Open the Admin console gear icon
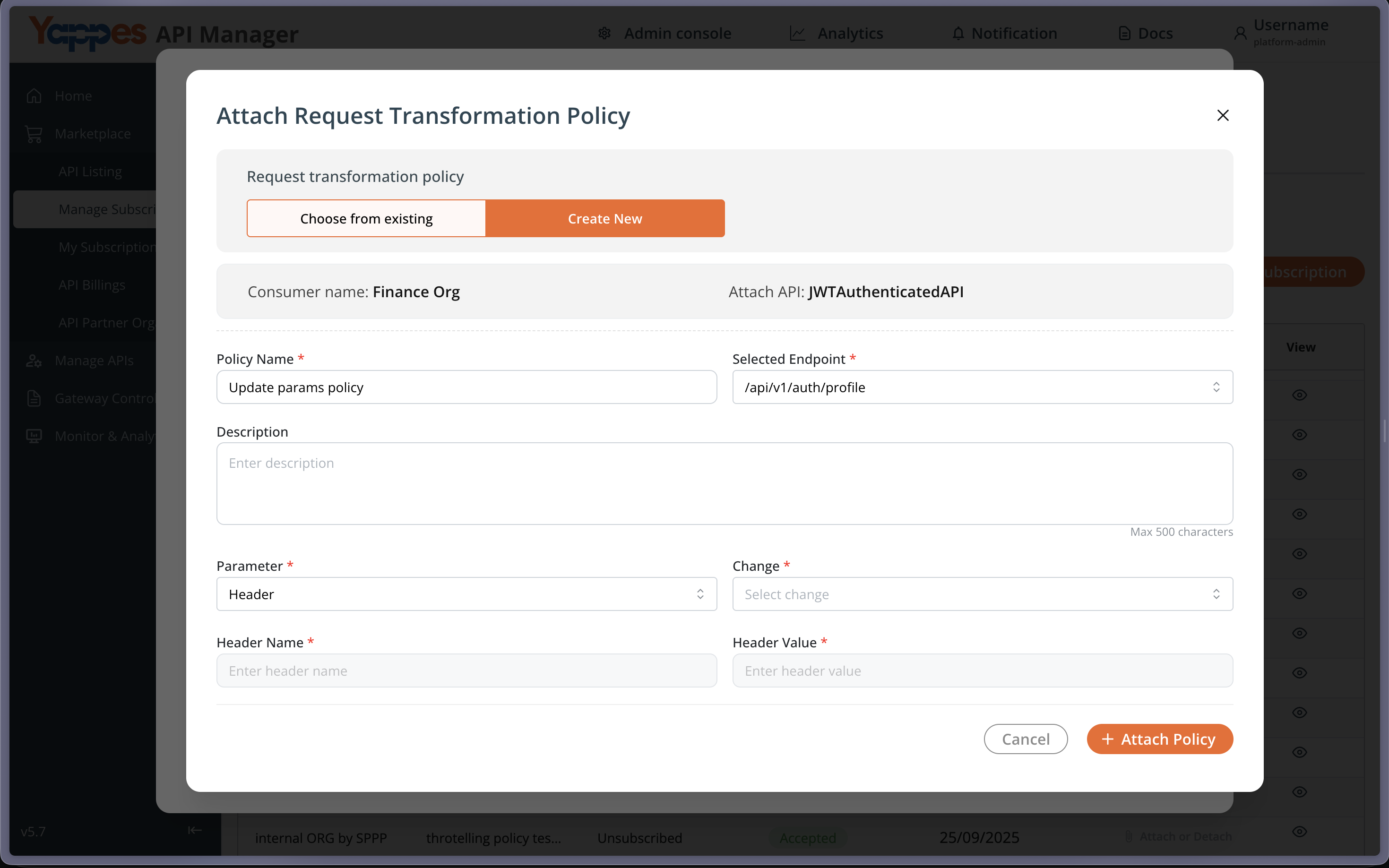The width and height of the screenshot is (1389, 868). [604, 33]
